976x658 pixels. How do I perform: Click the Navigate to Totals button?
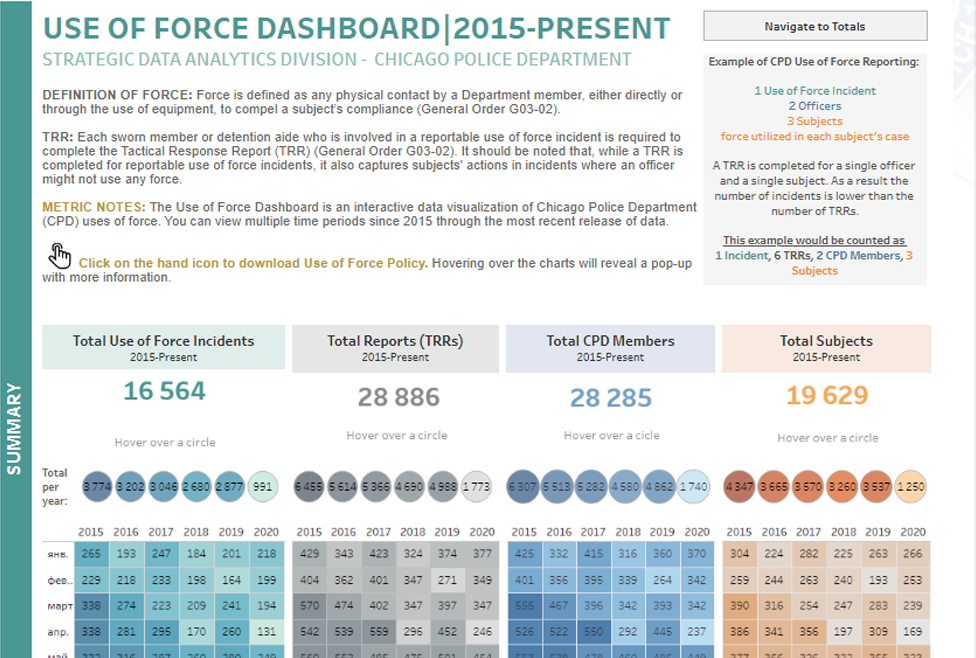coord(815,26)
